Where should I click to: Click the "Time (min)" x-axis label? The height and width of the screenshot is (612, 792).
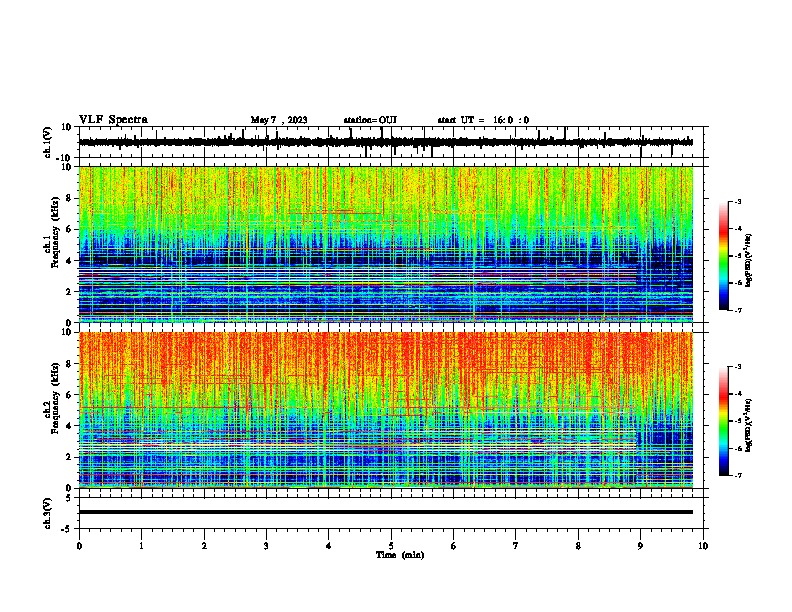(400, 555)
